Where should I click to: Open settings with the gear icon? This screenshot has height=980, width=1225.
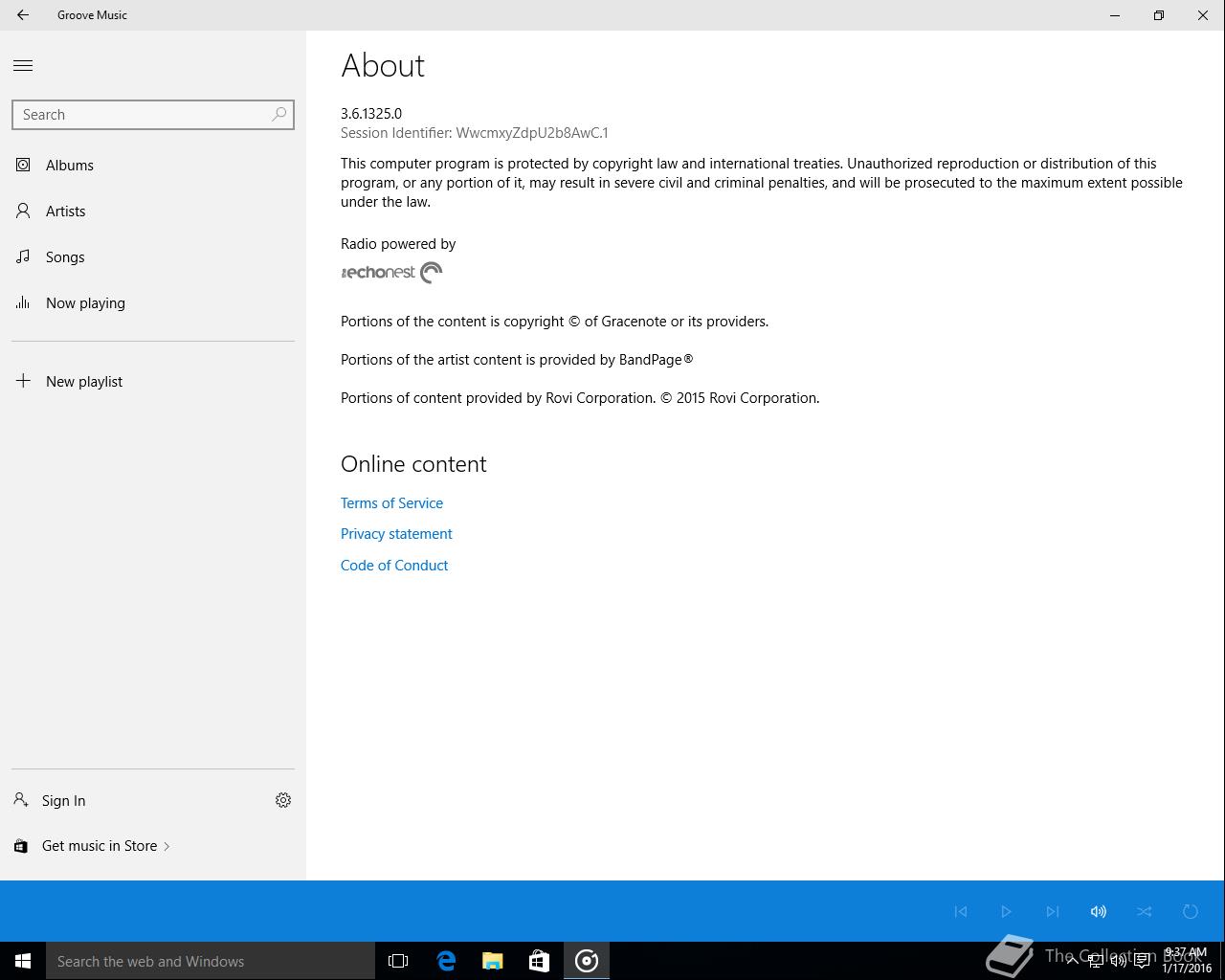283,801
